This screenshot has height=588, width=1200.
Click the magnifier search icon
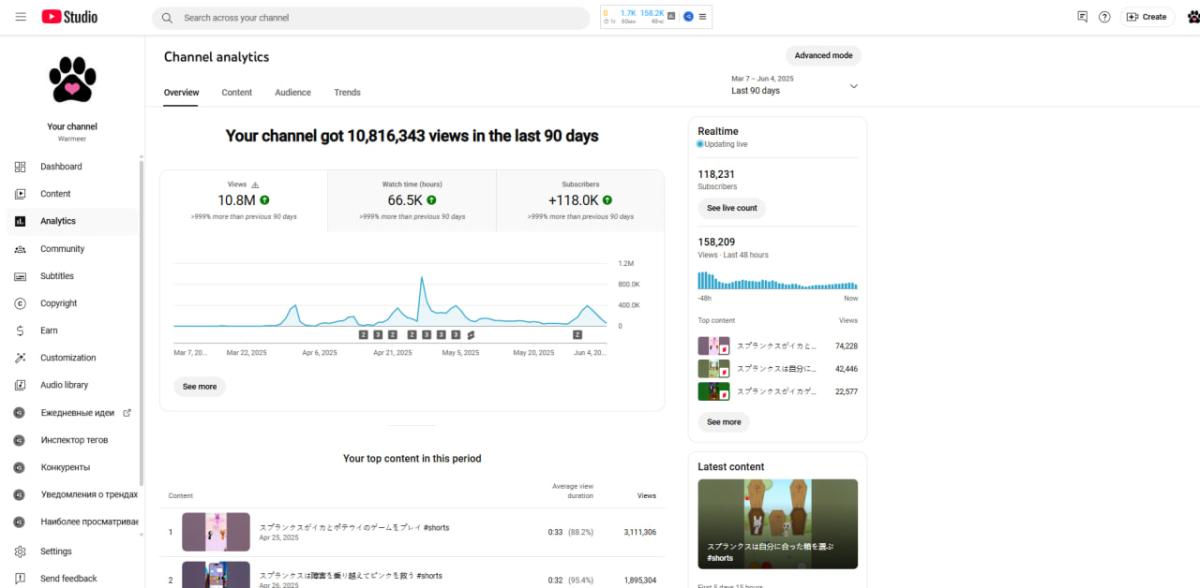167,18
